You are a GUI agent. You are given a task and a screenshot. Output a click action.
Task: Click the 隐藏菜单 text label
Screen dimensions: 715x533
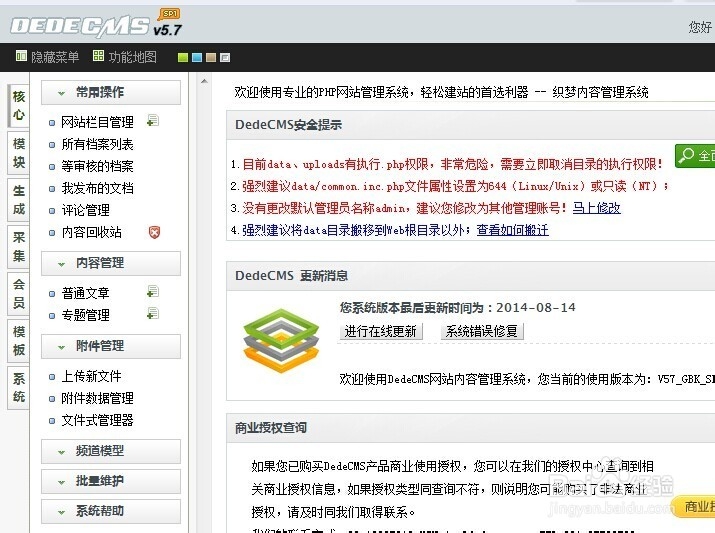[55, 57]
